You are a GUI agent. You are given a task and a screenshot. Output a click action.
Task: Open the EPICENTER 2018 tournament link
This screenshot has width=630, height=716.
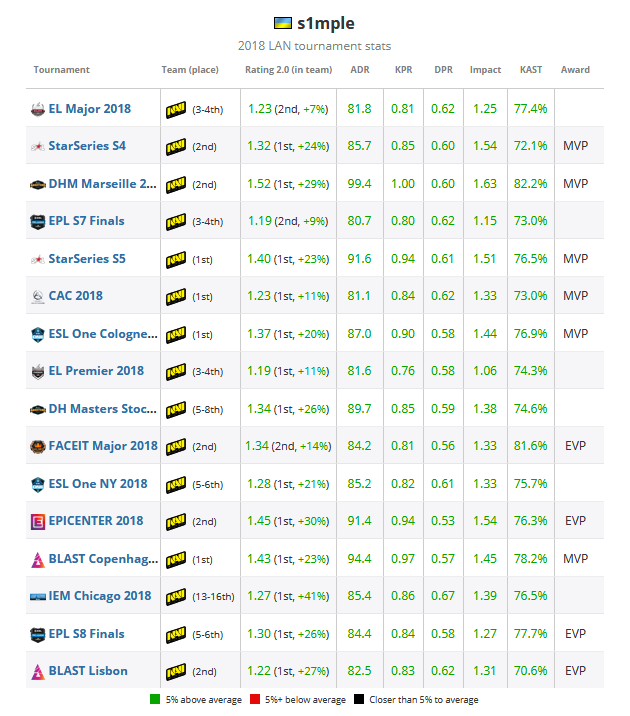pyautogui.click(x=96, y=521)
